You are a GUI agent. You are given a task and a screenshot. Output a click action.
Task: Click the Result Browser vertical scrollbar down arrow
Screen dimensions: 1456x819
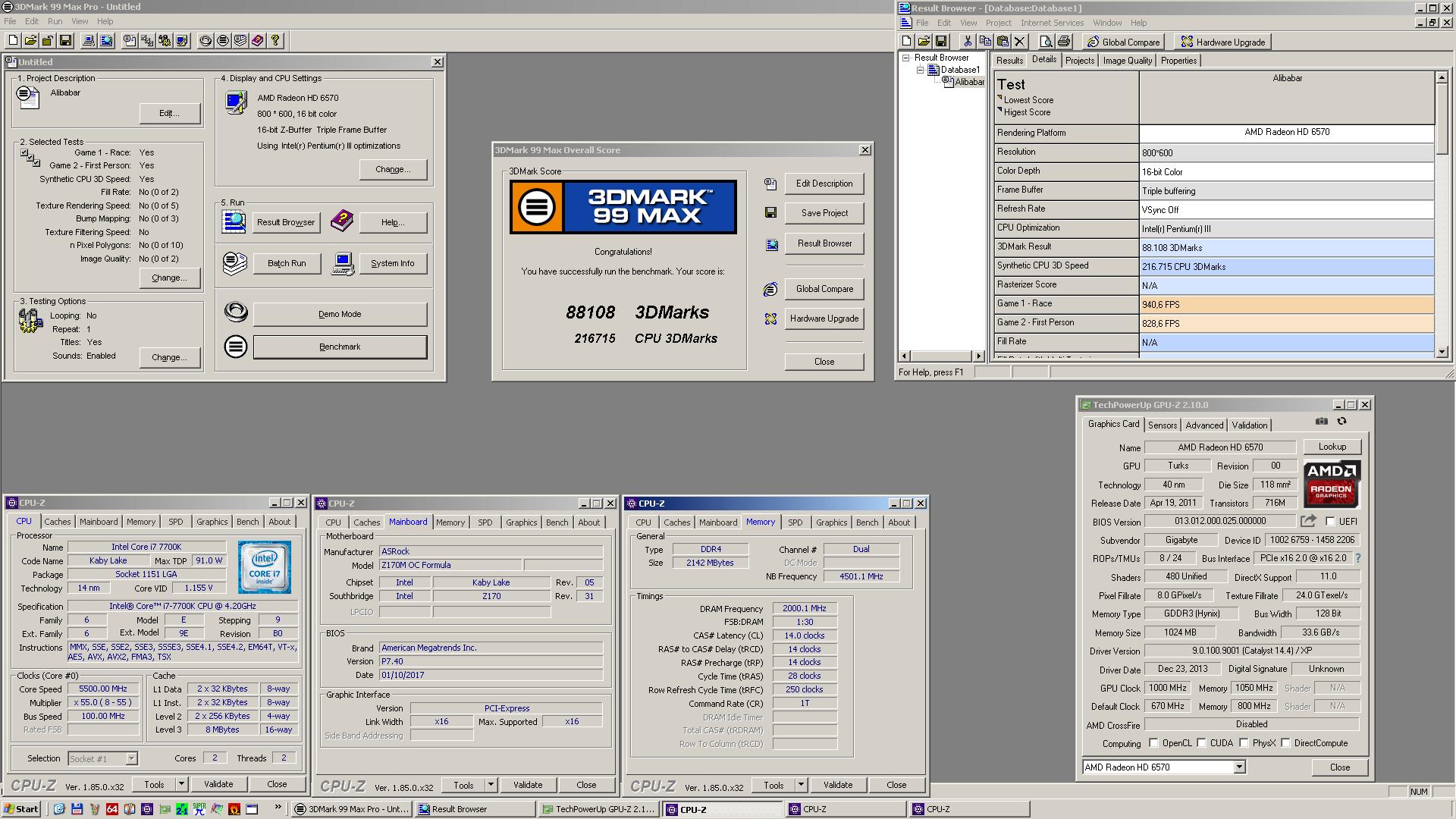click(x=1441, y=352)
